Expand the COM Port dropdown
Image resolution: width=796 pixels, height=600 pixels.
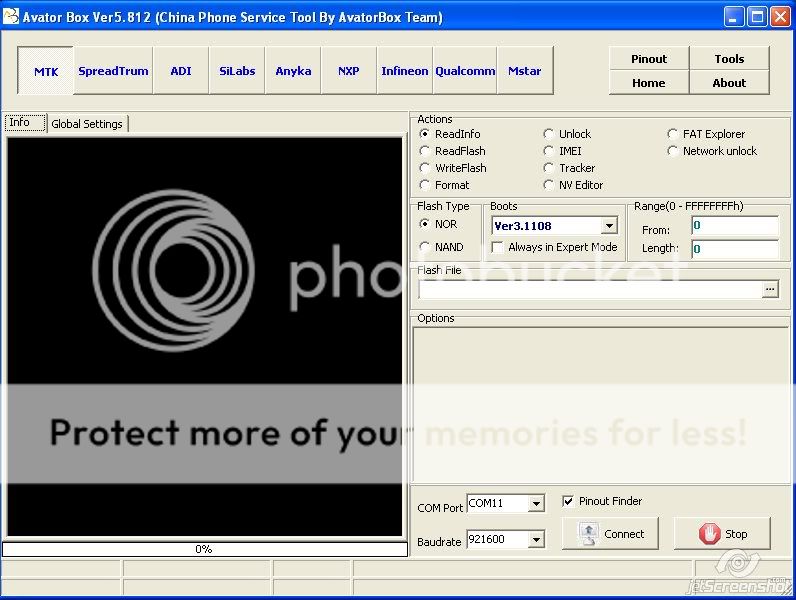(x=536, y=504)
